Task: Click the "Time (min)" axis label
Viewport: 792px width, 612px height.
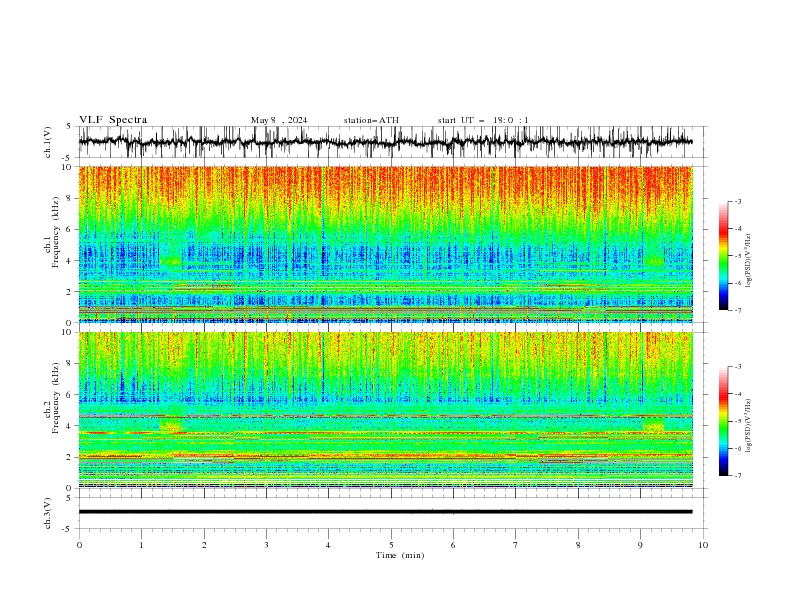Action: pyautogui.click(x=400, y=555)
